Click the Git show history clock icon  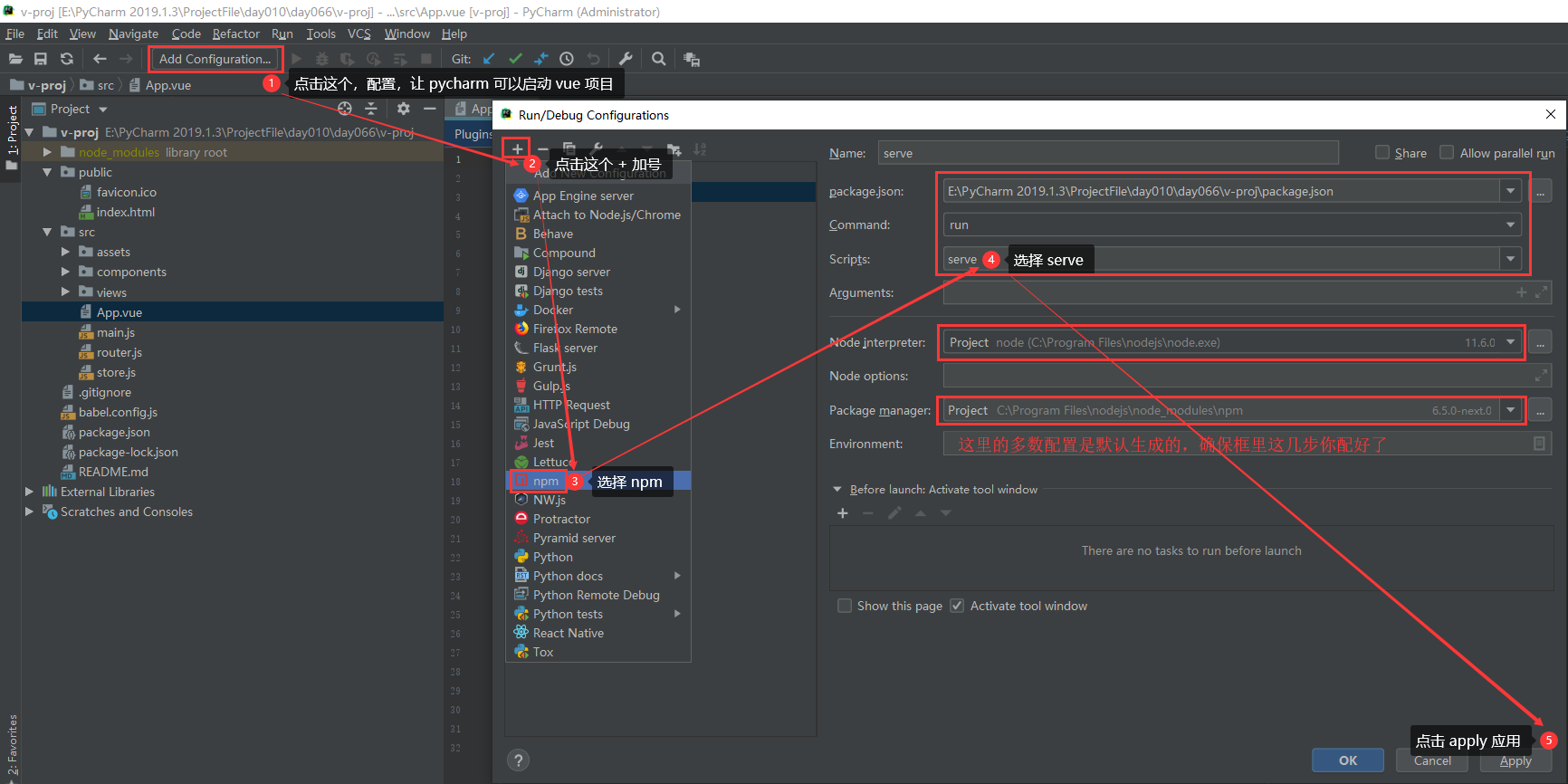point(567,59)
